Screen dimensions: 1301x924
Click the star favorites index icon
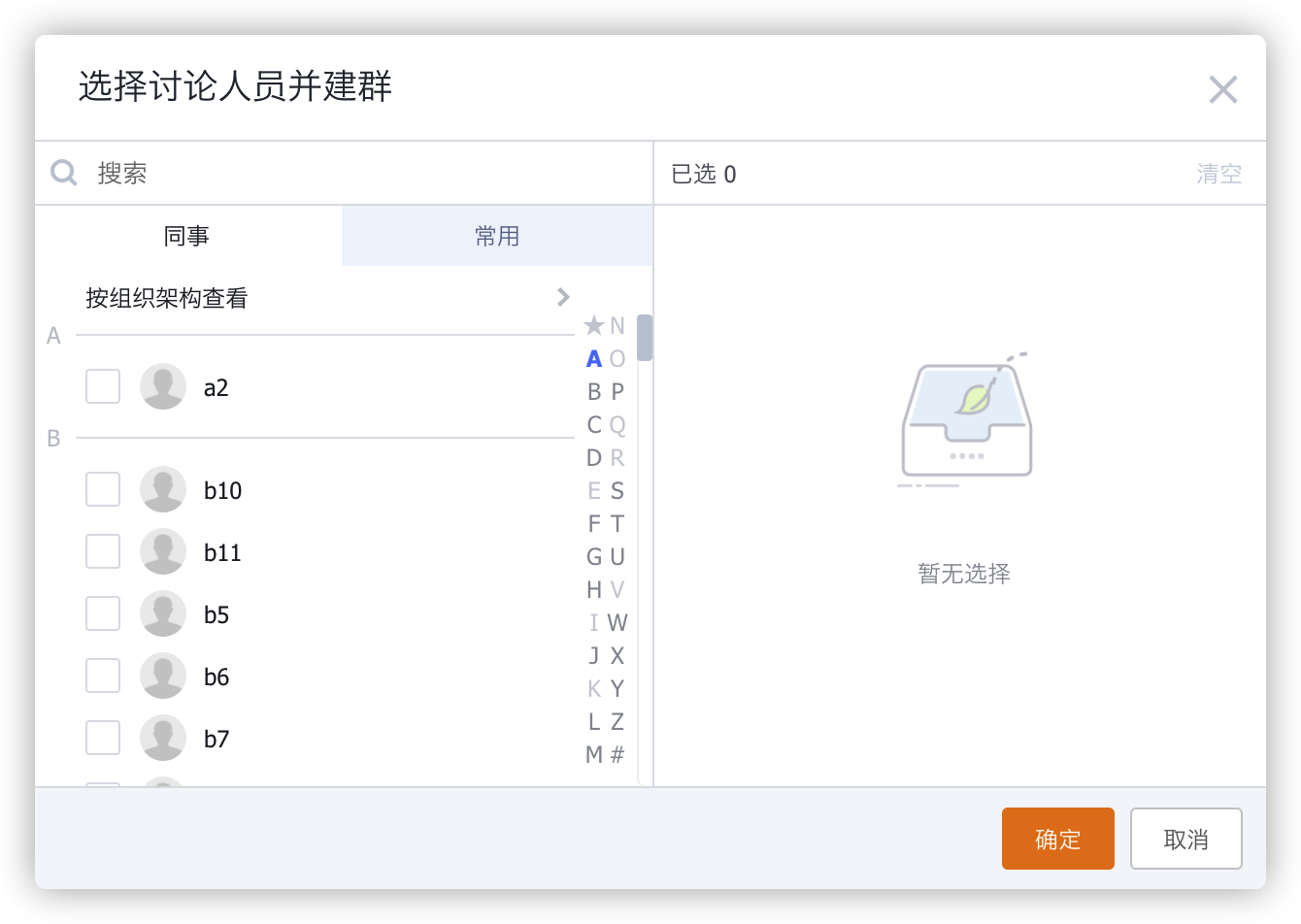[x=593, y=326]
